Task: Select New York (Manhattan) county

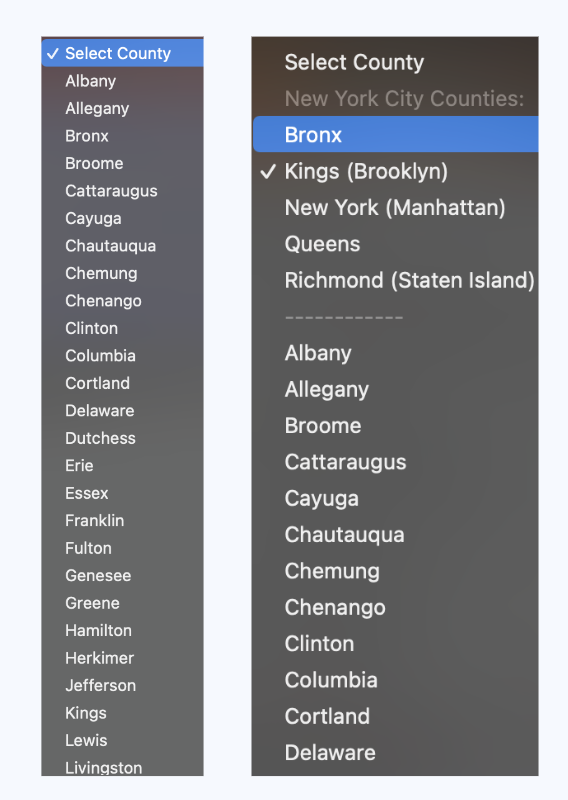Action: tap(396, 207)
